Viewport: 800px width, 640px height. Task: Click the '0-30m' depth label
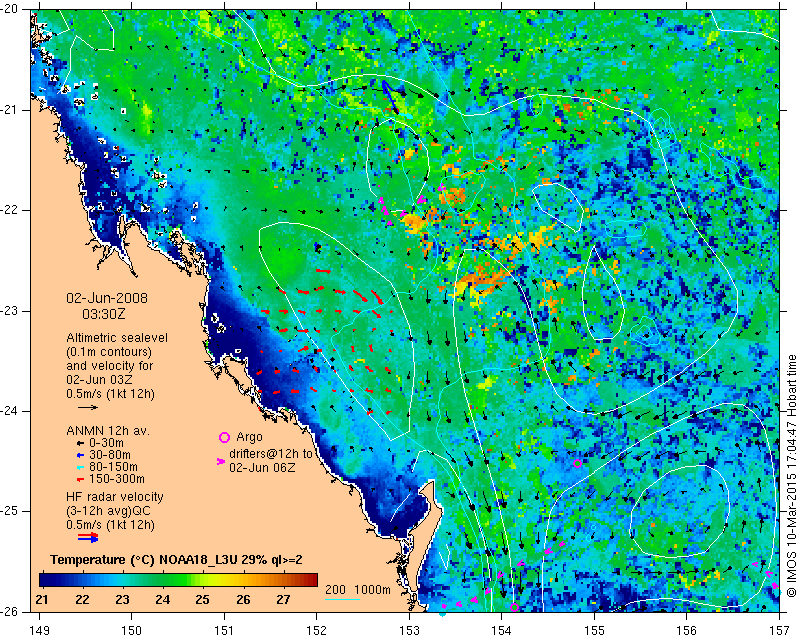pyautogui.click(x=106, y=443)
